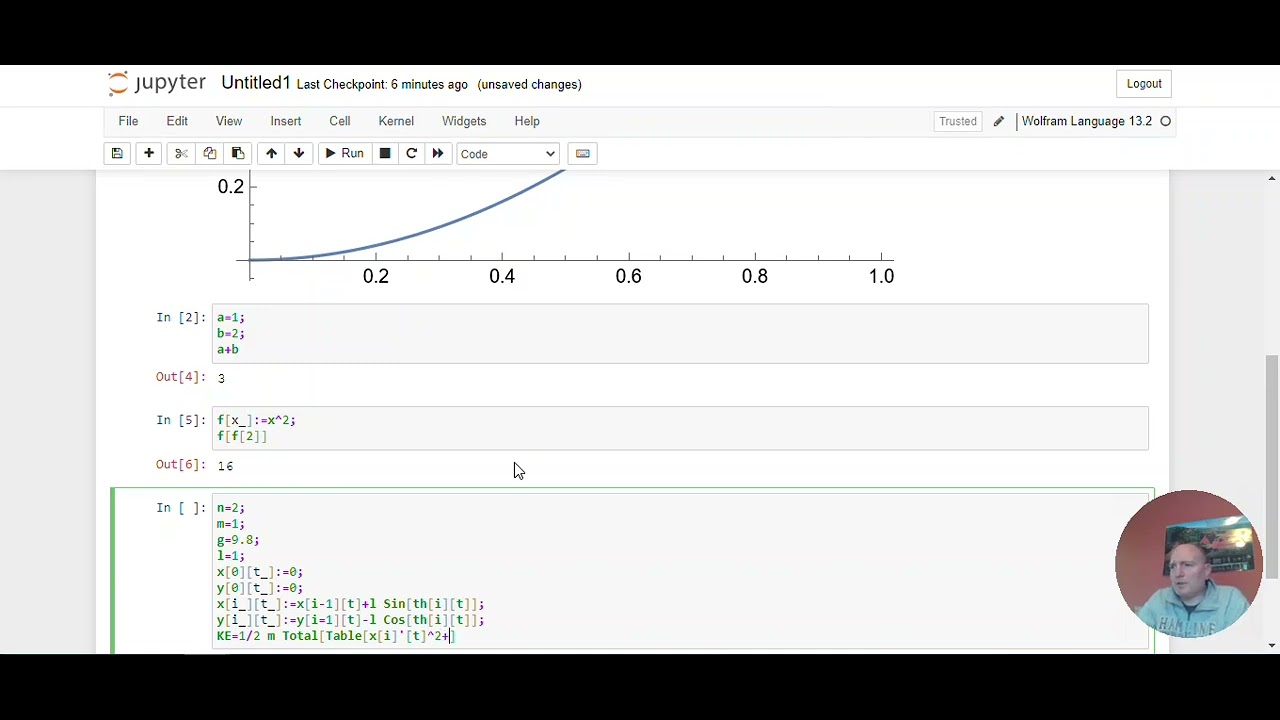The height and width of the screenshot is (720, 1280).
Task: Open the Edit menu
Action: (x=177, y=121)
